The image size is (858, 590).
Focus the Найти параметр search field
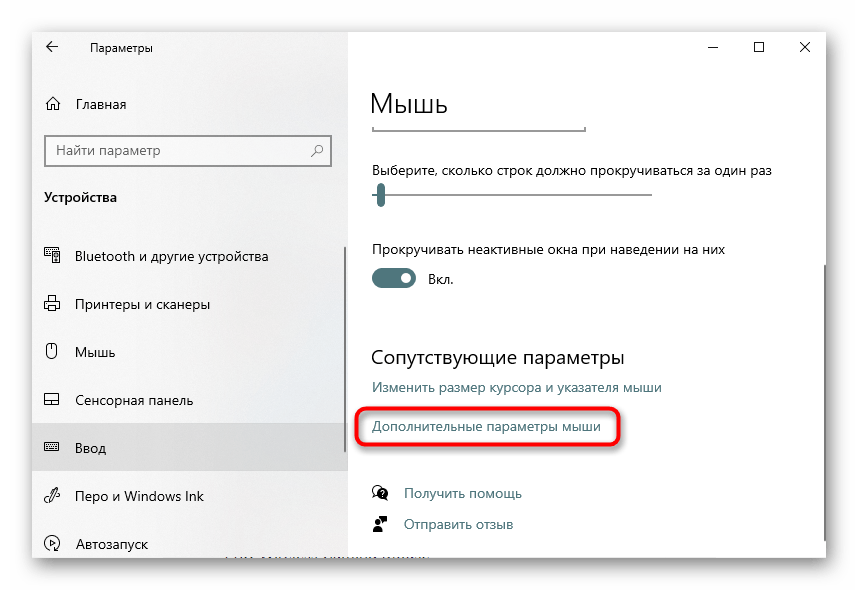click(188, 151)
